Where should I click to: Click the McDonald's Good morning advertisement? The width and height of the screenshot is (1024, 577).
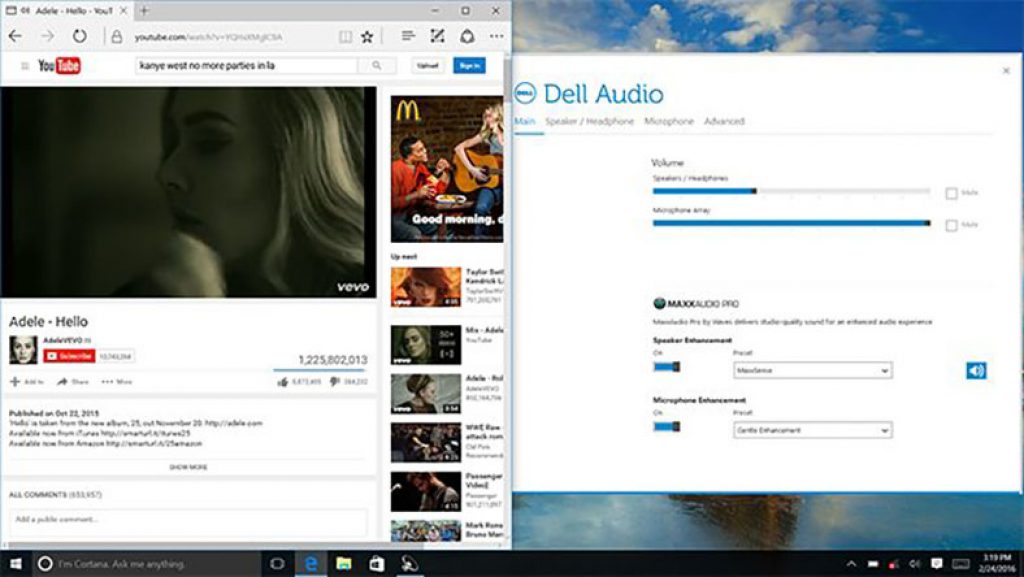point(447,169)
